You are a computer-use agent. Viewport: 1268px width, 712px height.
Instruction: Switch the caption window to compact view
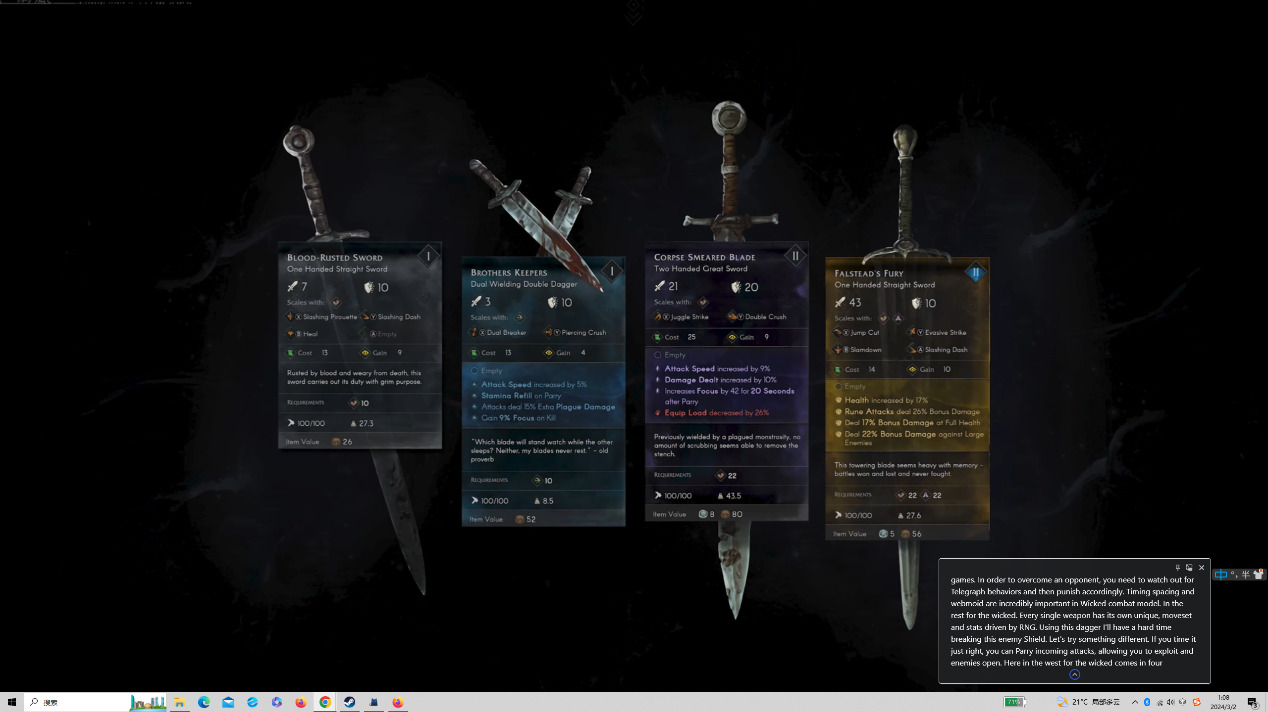(x=1190, y=568)
